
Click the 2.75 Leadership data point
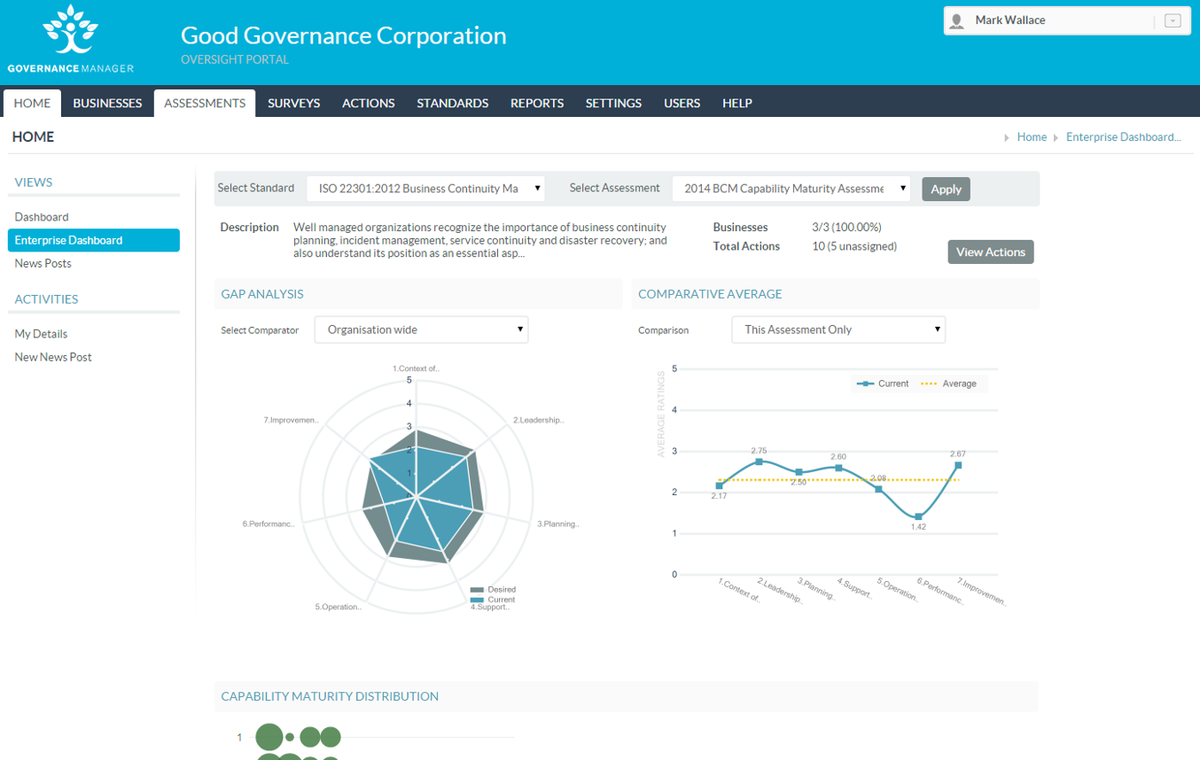[x=759, y=461]
